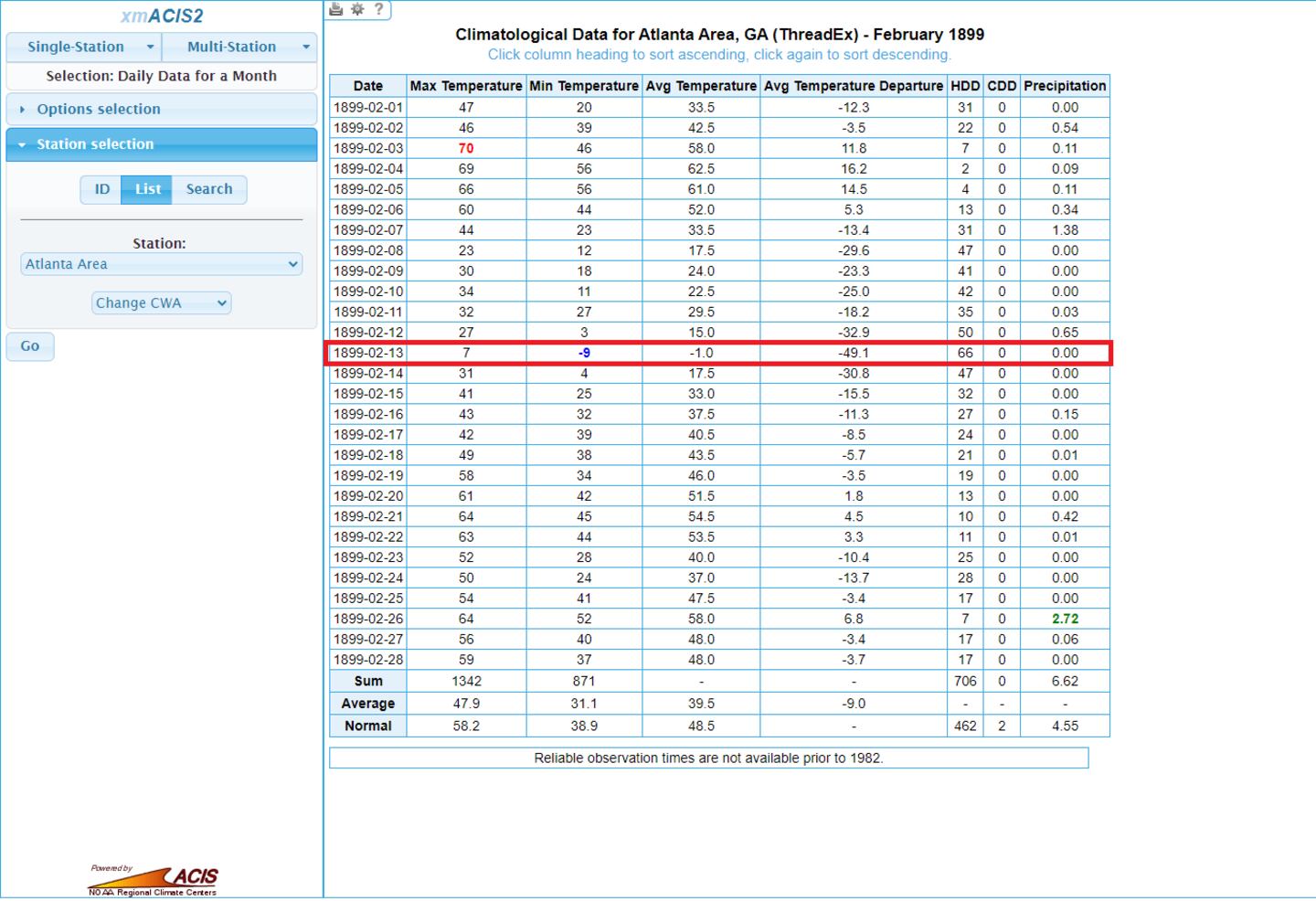This screenshot has width=1316, height=901.
Task: Expand the Options selection panel
Action: 162,109
